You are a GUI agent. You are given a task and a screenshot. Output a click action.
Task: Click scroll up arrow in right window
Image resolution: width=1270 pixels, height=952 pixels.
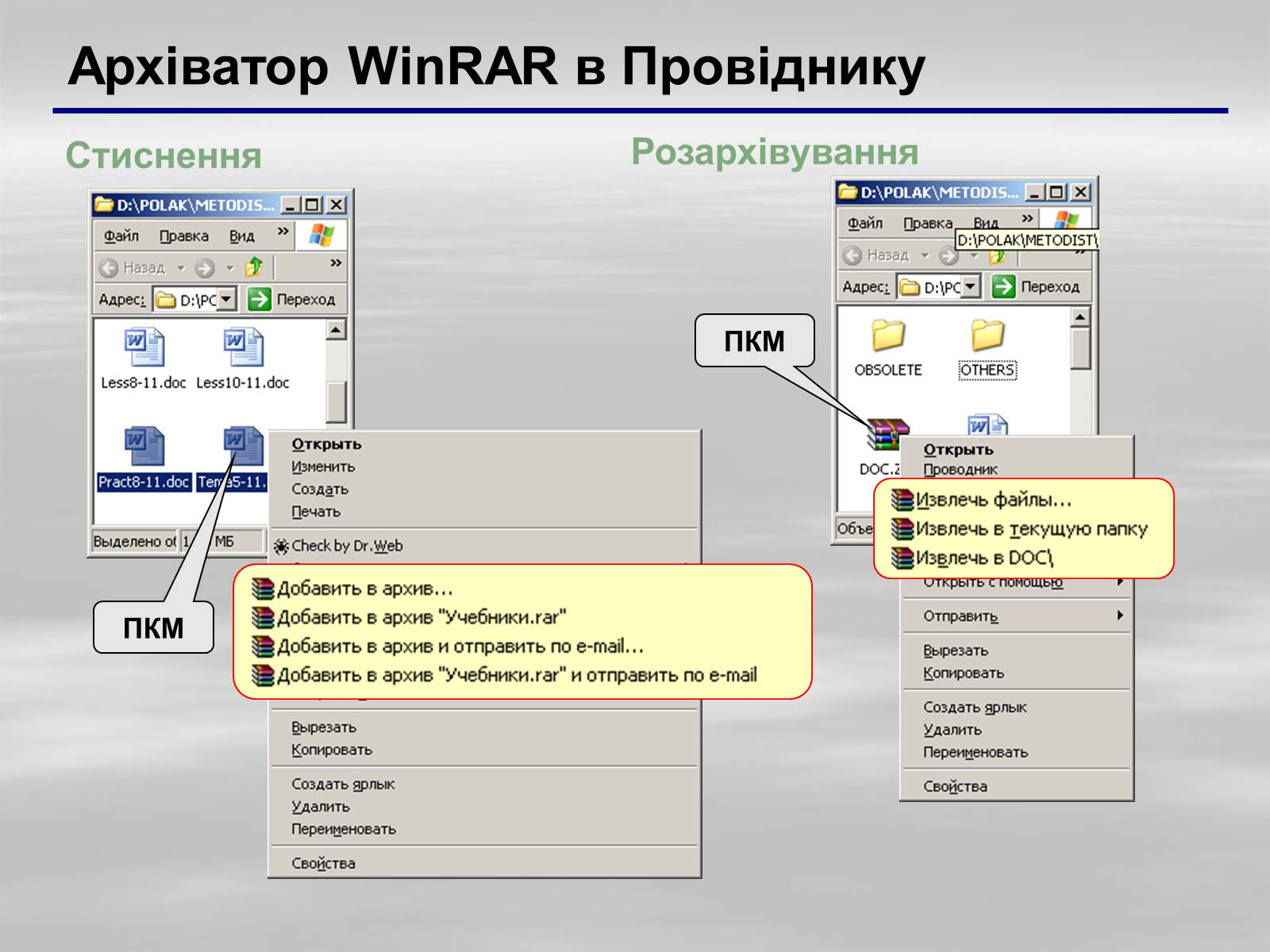click(x=1079, y=317)
